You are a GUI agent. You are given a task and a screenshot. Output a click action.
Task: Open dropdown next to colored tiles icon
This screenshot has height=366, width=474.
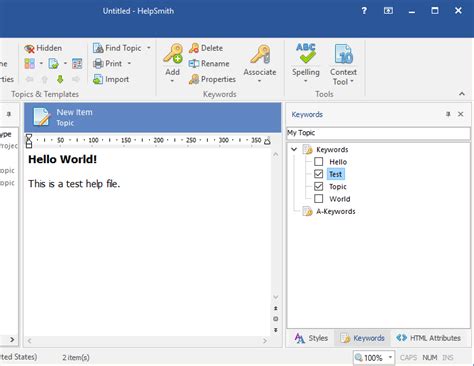coord(41,63)
